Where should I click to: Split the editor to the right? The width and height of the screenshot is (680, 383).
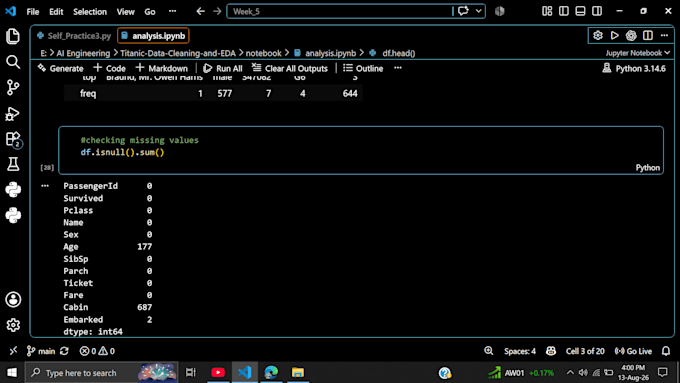[648, 36]
